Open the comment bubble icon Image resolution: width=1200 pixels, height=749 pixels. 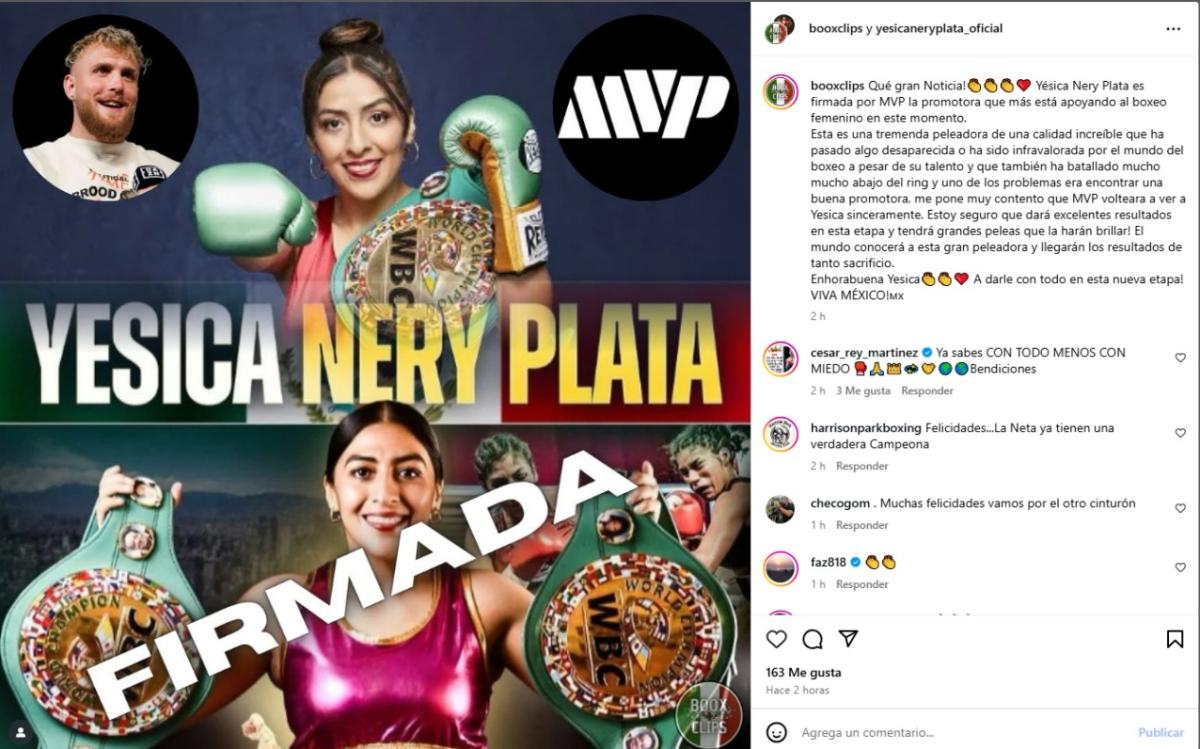(x=813, y=639)
